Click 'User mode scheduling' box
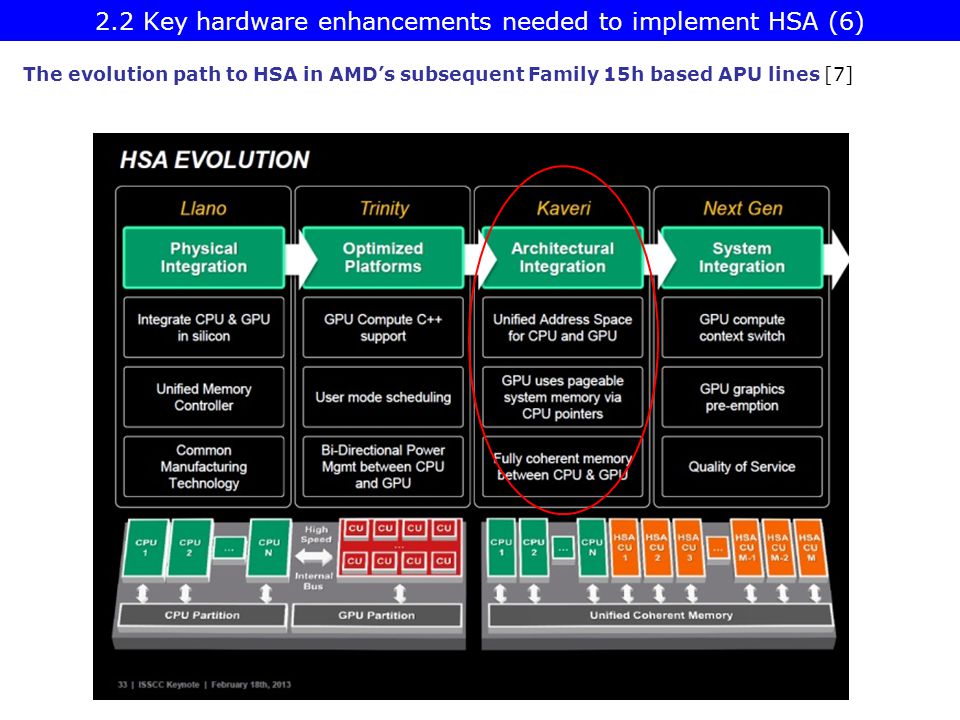 [x=383, y=397]
